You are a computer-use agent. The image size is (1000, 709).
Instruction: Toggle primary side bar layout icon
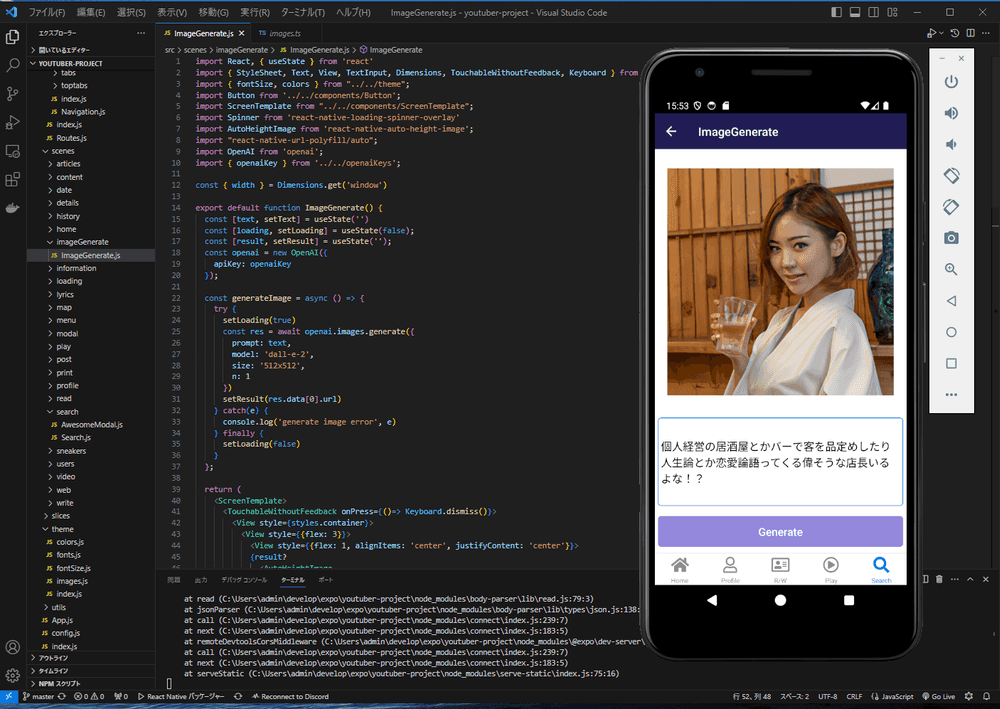click(x=837, y=12)
